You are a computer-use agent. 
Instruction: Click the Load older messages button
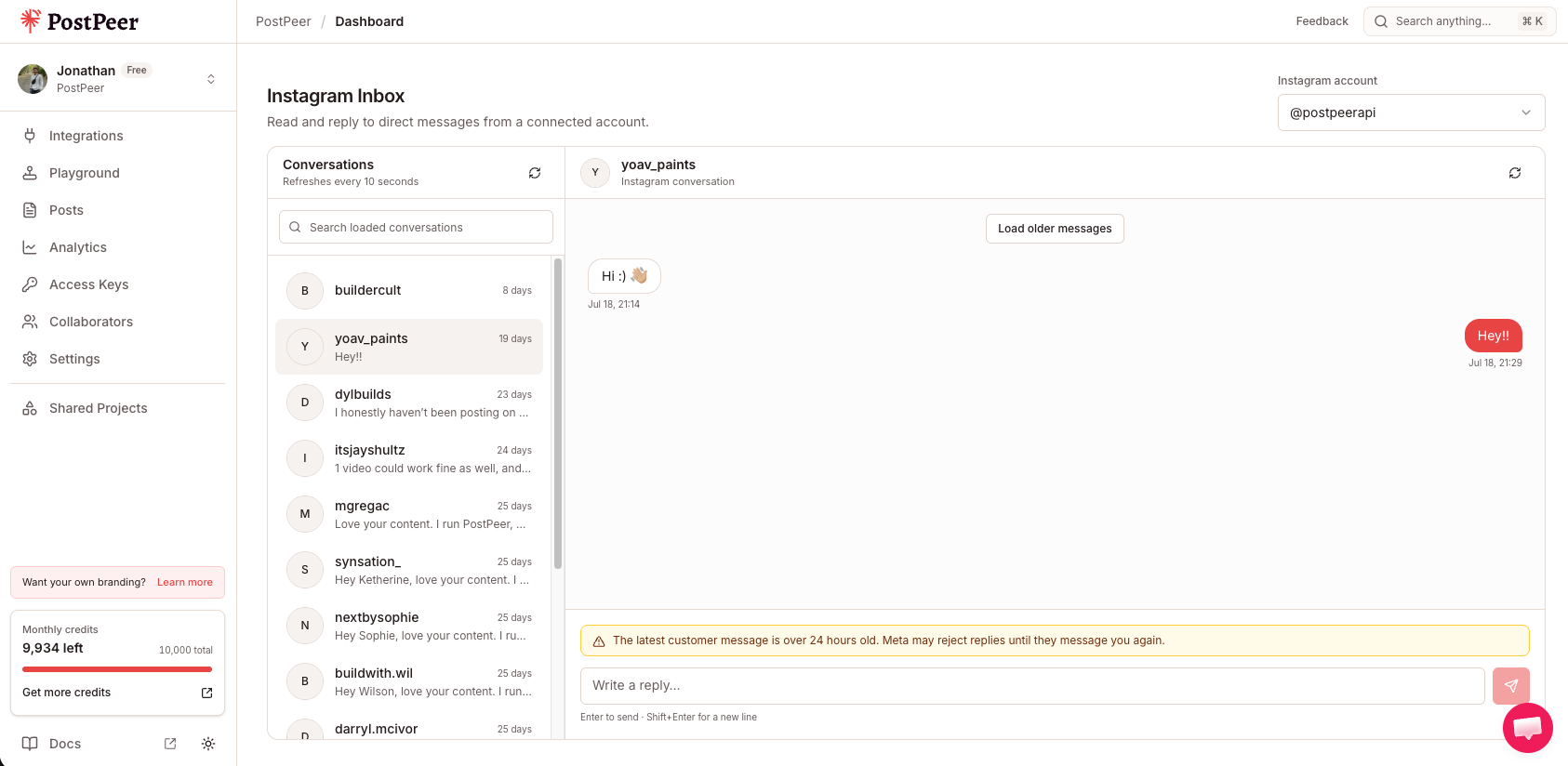(x=1055, y=229)
